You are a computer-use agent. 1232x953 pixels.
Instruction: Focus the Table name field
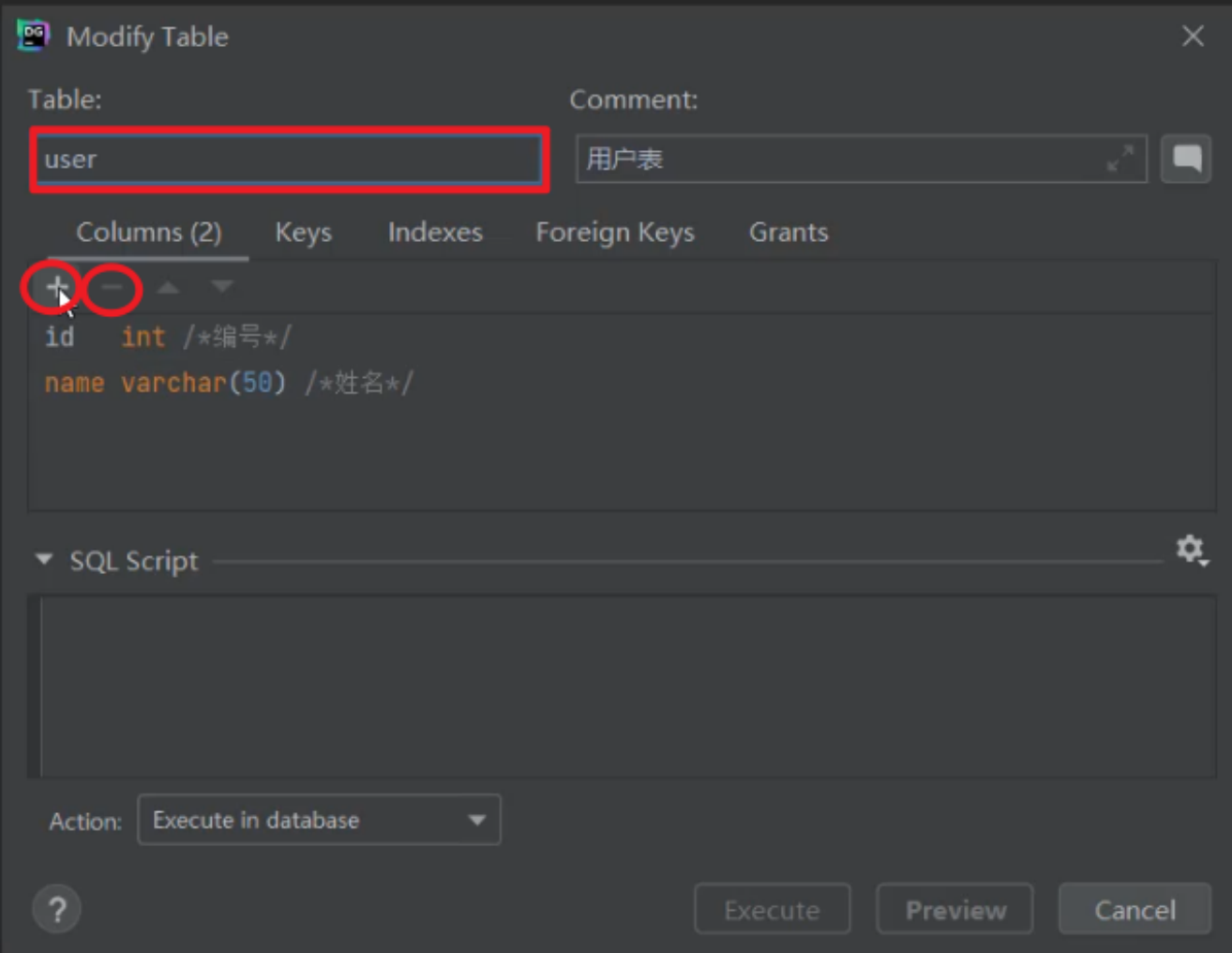[x=289, y=159]
